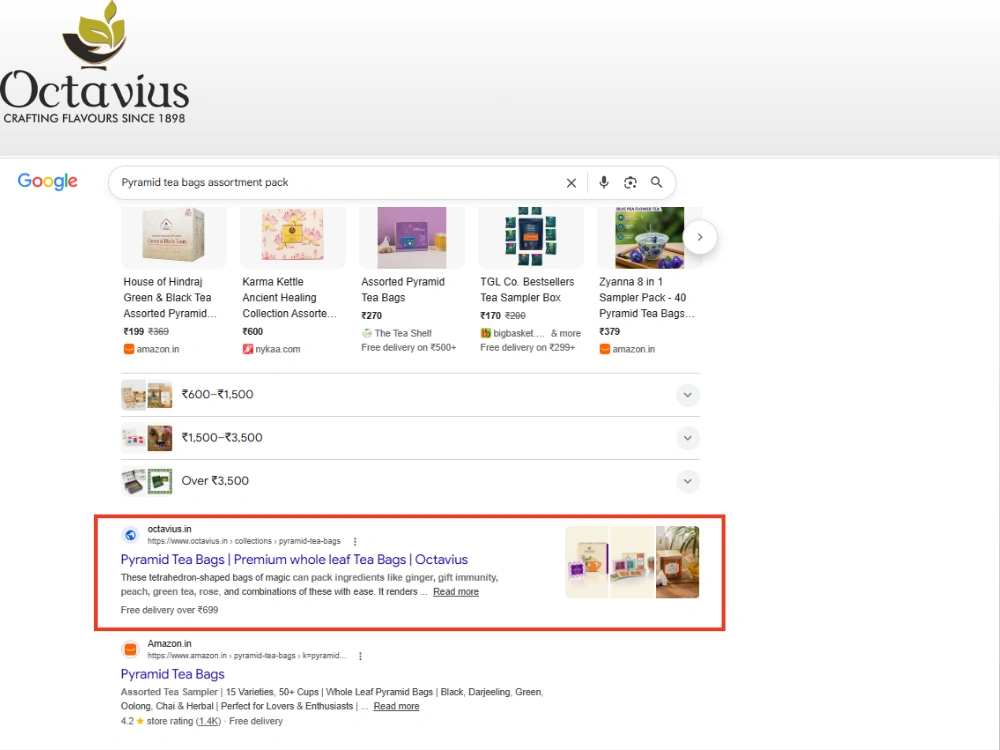1000x750 pixels.
Task: Select House of Hindraj tea product thumbnail
Action: coord(173,237)
